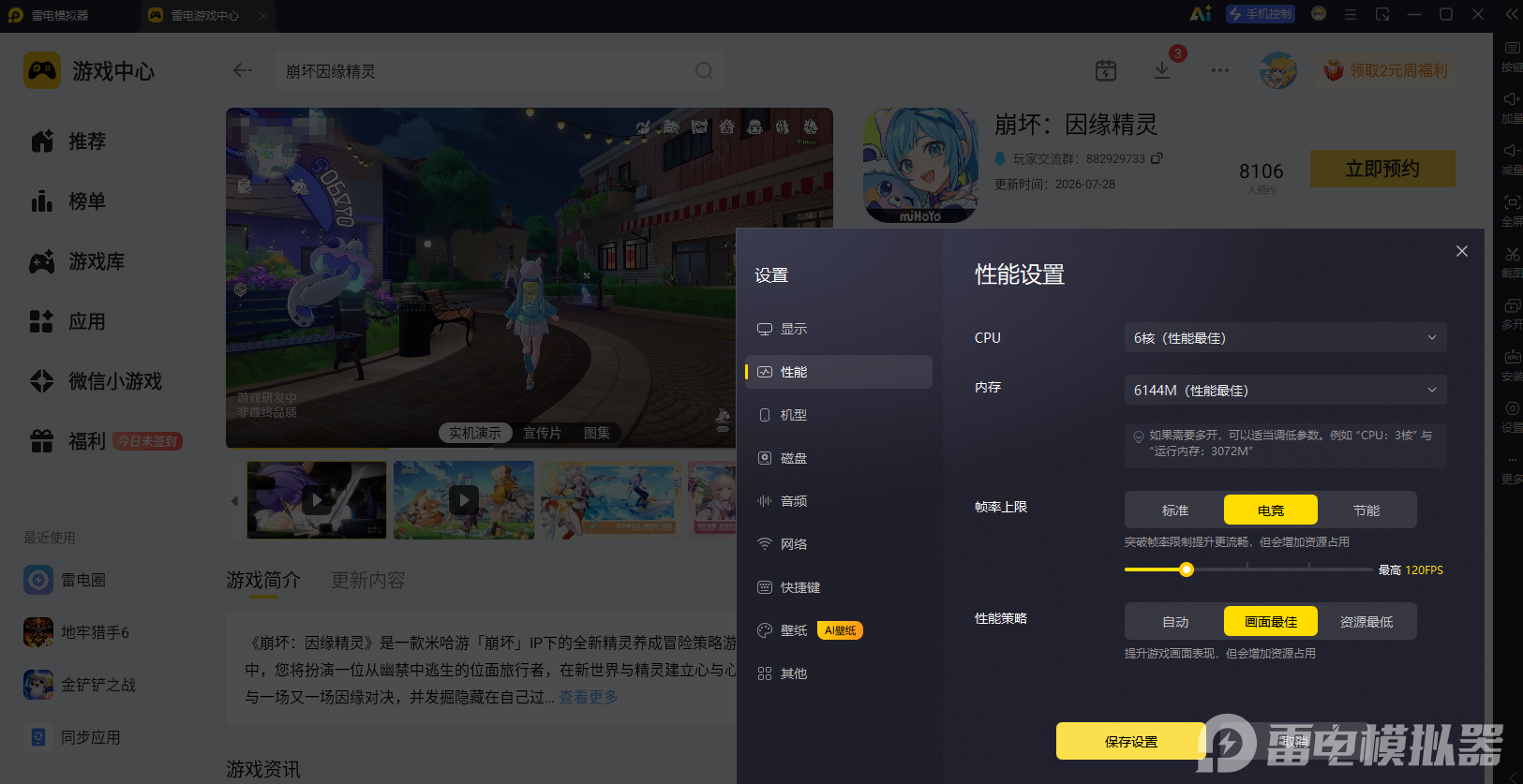Open 其他 other settings
The image size is (1523, 784).
pyautogui.click(x=839, y=673)
